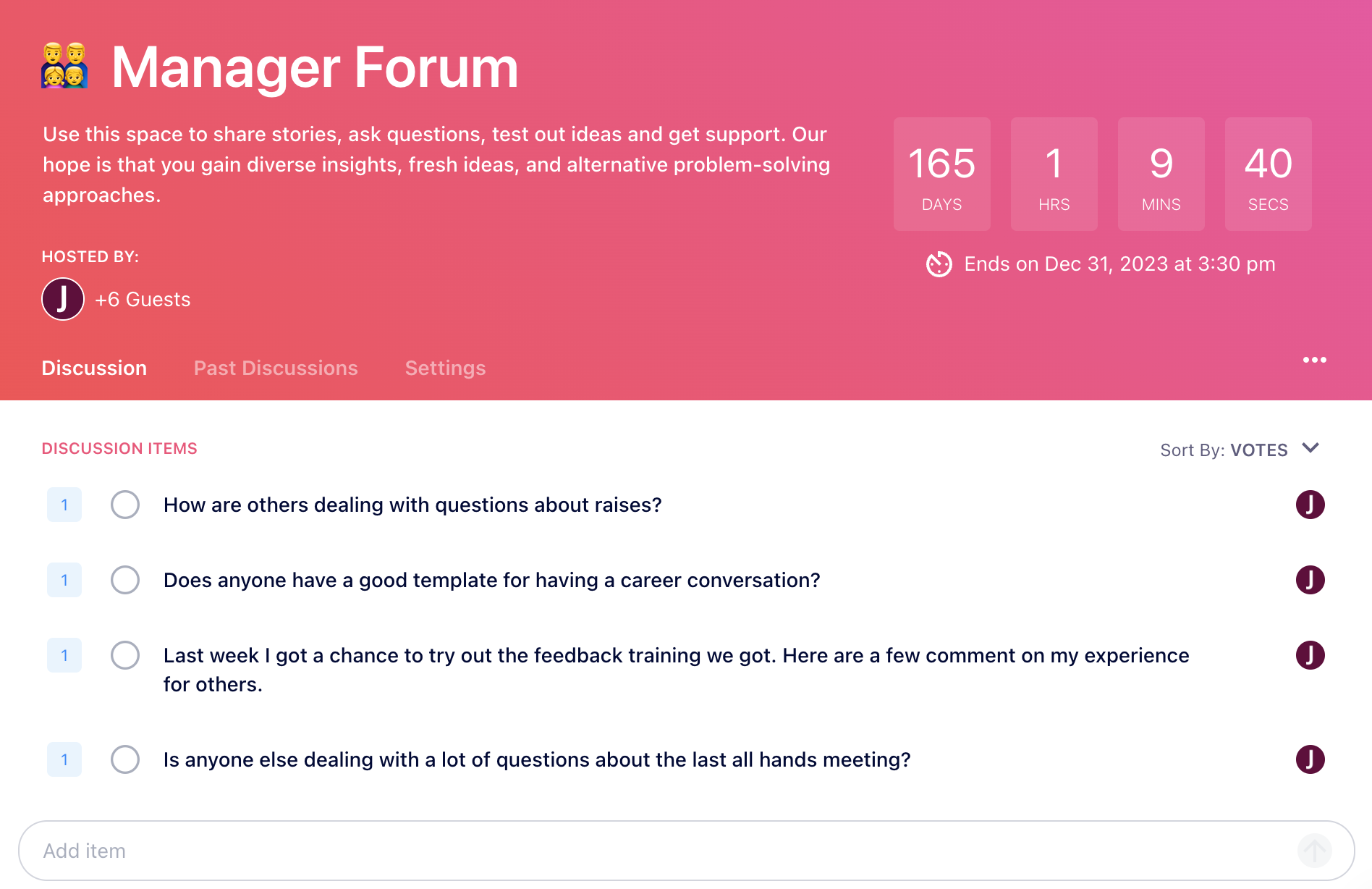Open the three-dot more options menu
Screen dimensions: 1372x889
[x=1314, y=360]
